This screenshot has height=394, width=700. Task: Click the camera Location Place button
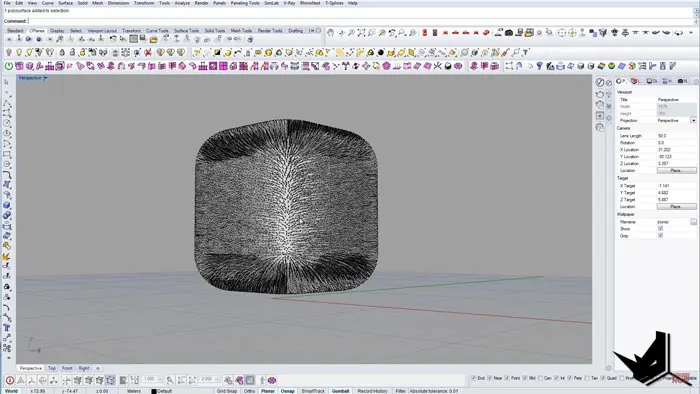click(676, 170)
